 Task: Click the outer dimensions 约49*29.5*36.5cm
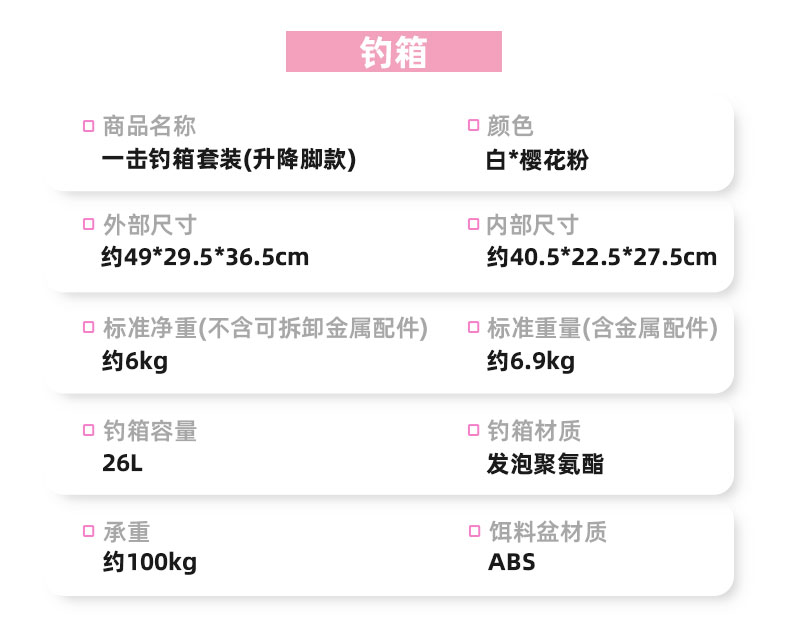click(205, 258)
